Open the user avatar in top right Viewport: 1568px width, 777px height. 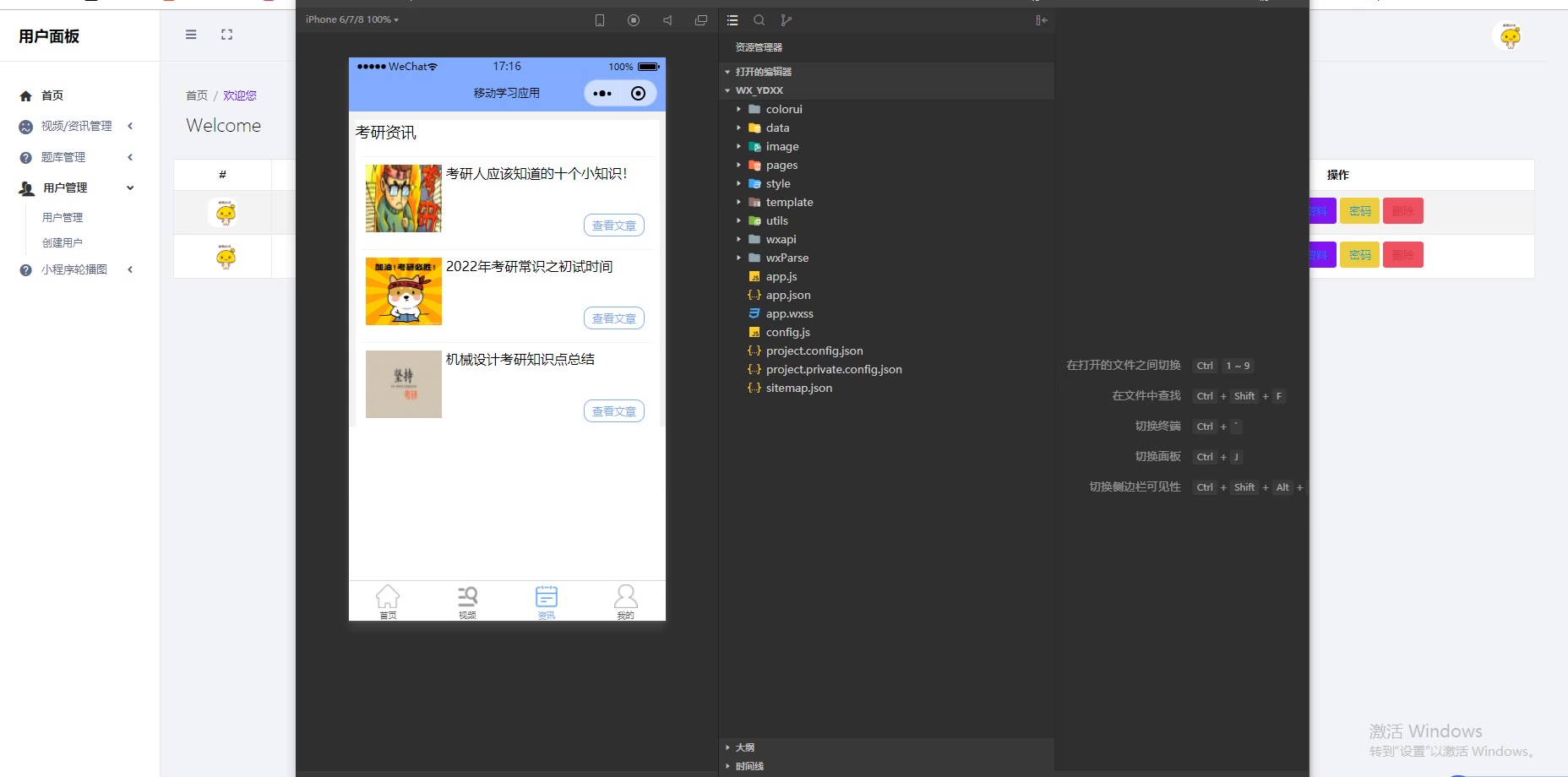(x=1511, y=36)
